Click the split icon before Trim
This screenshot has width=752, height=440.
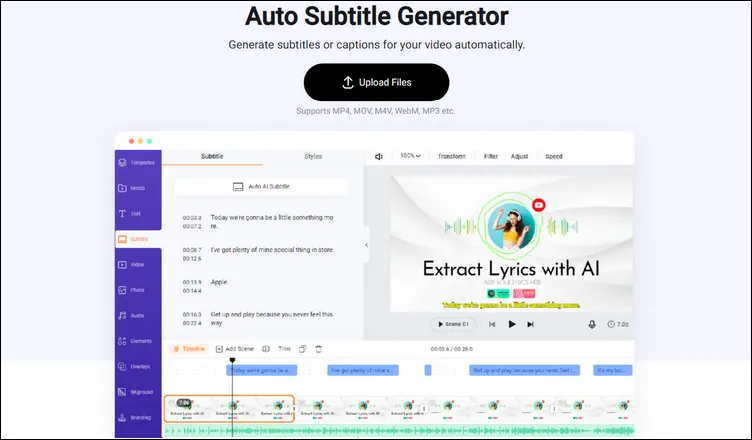(266, 349)
